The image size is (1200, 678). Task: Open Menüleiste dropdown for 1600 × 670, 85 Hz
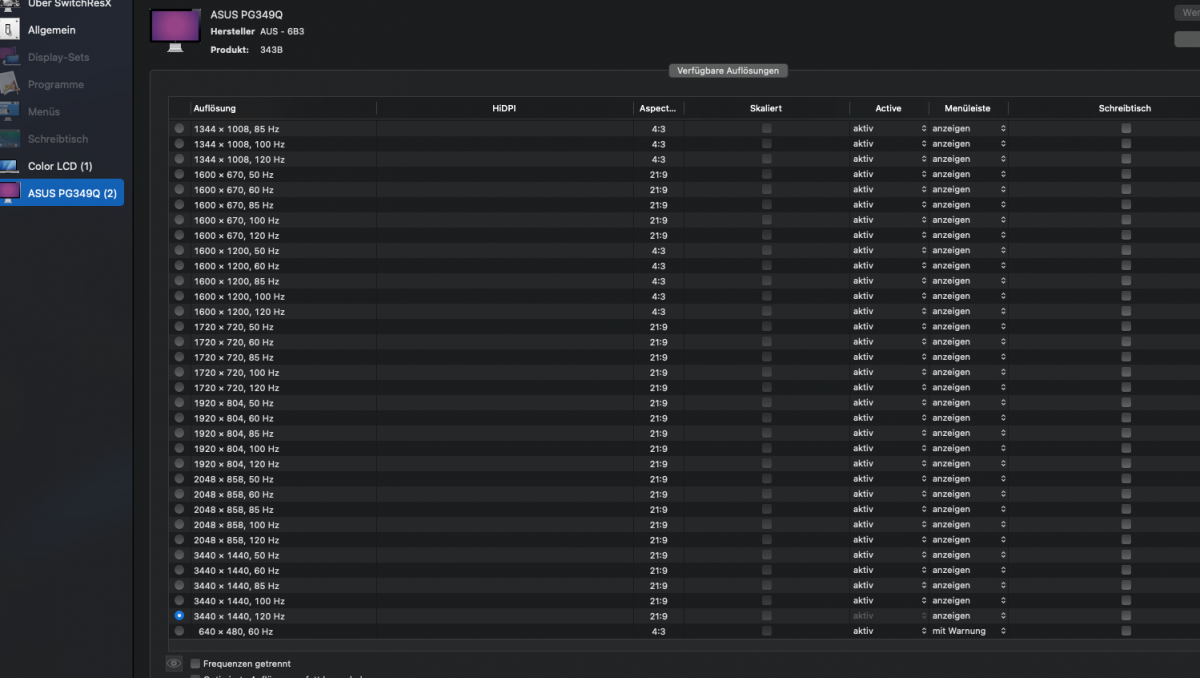tap(969, 205)
